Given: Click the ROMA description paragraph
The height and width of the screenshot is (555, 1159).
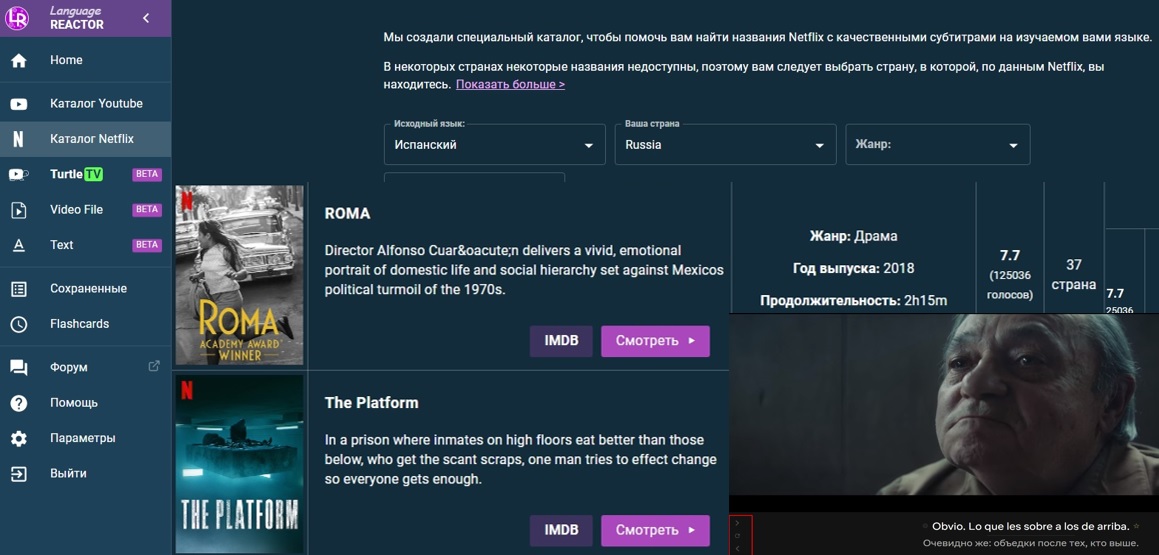Looking at the screenshot, I should (524, 270).
